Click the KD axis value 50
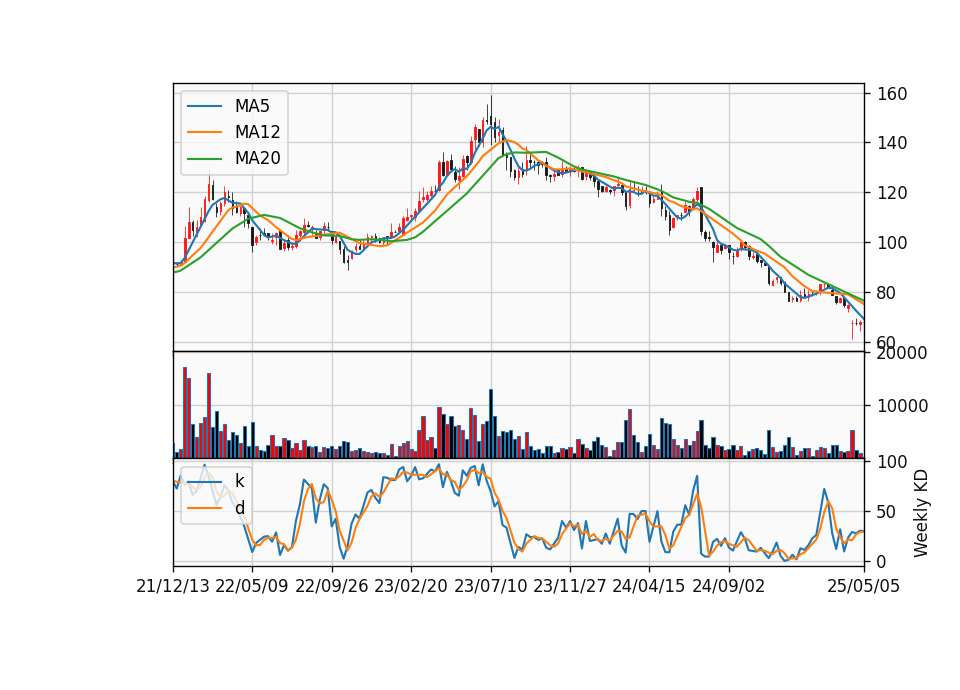 point(887,512)
